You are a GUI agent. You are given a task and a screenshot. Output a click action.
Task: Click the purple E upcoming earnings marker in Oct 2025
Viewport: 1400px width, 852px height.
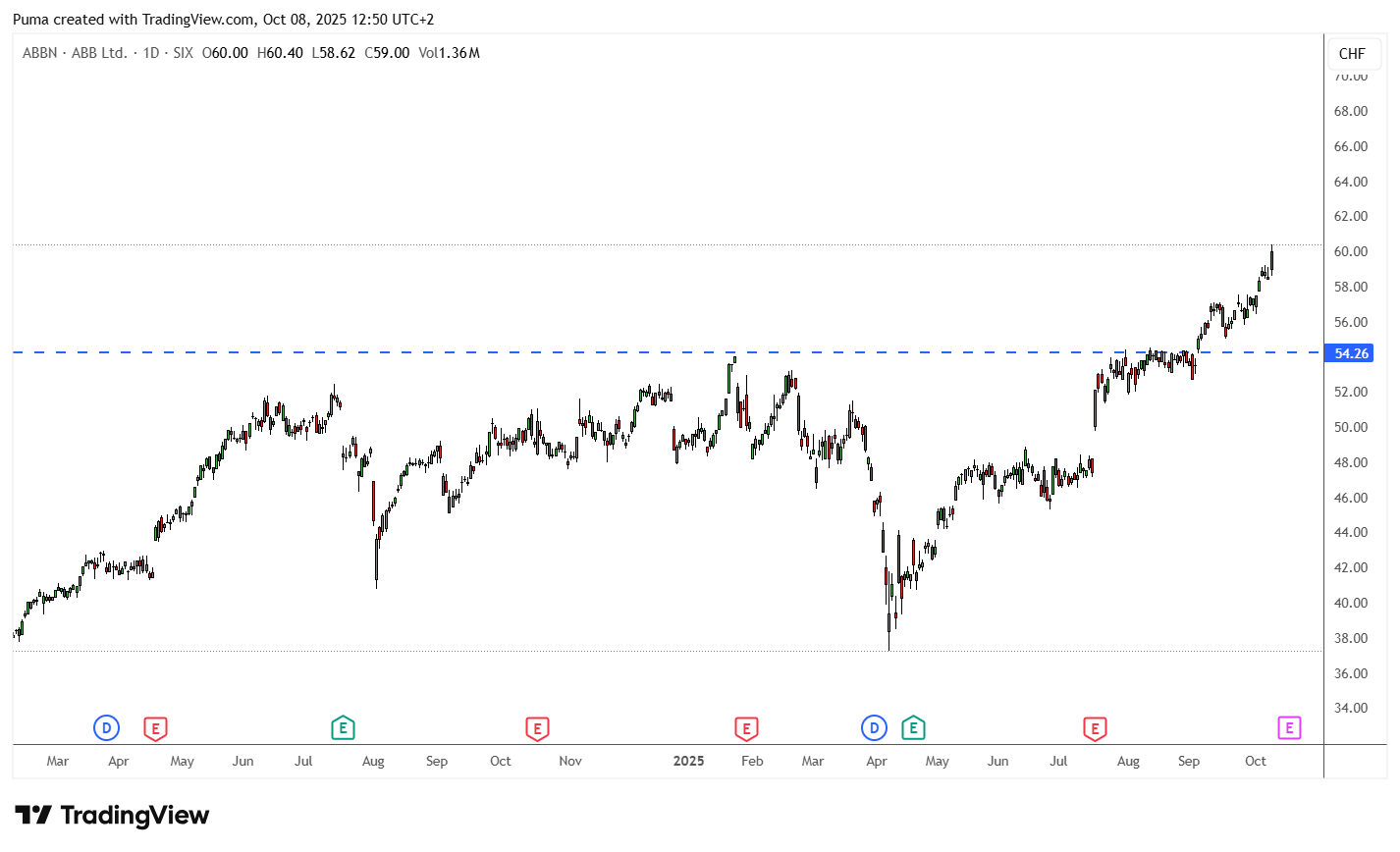coord(1289,728)
